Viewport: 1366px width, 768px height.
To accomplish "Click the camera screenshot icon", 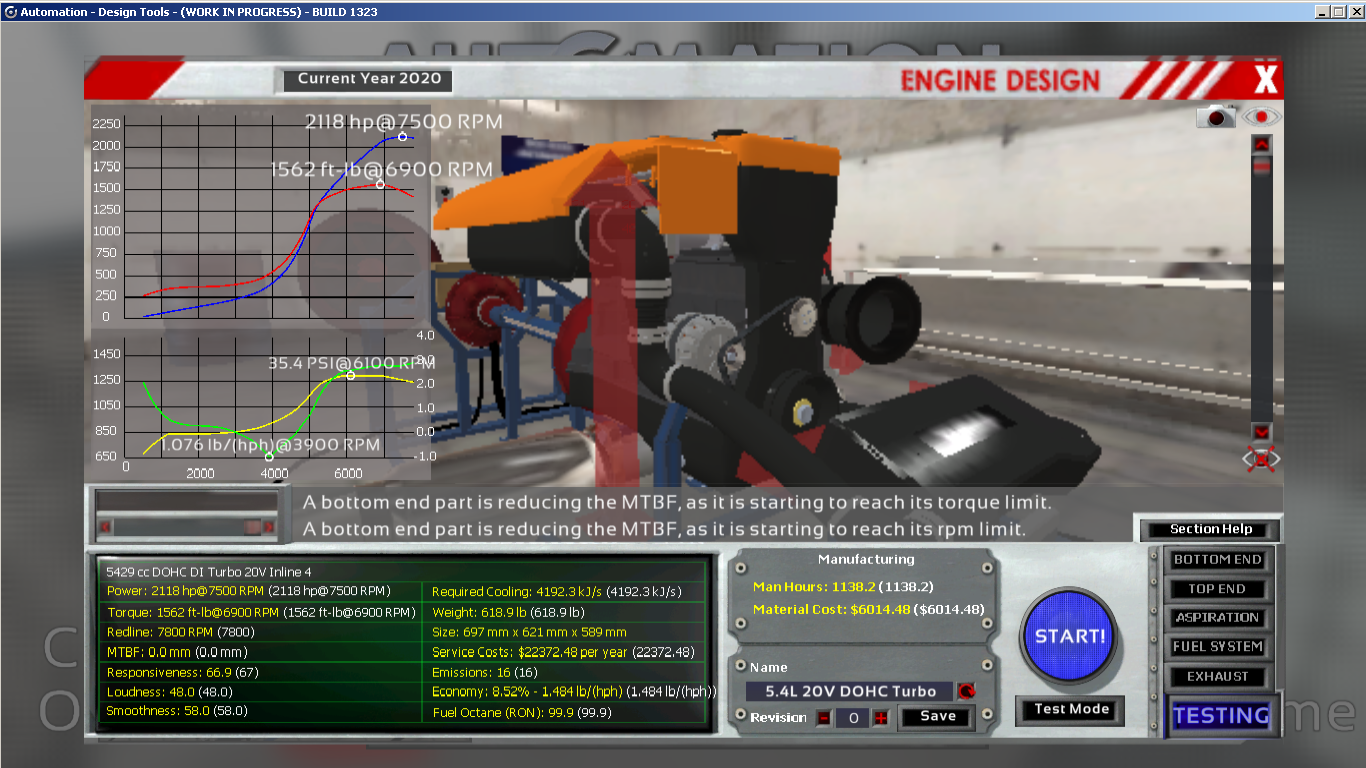I will [x=1217, y=117].
